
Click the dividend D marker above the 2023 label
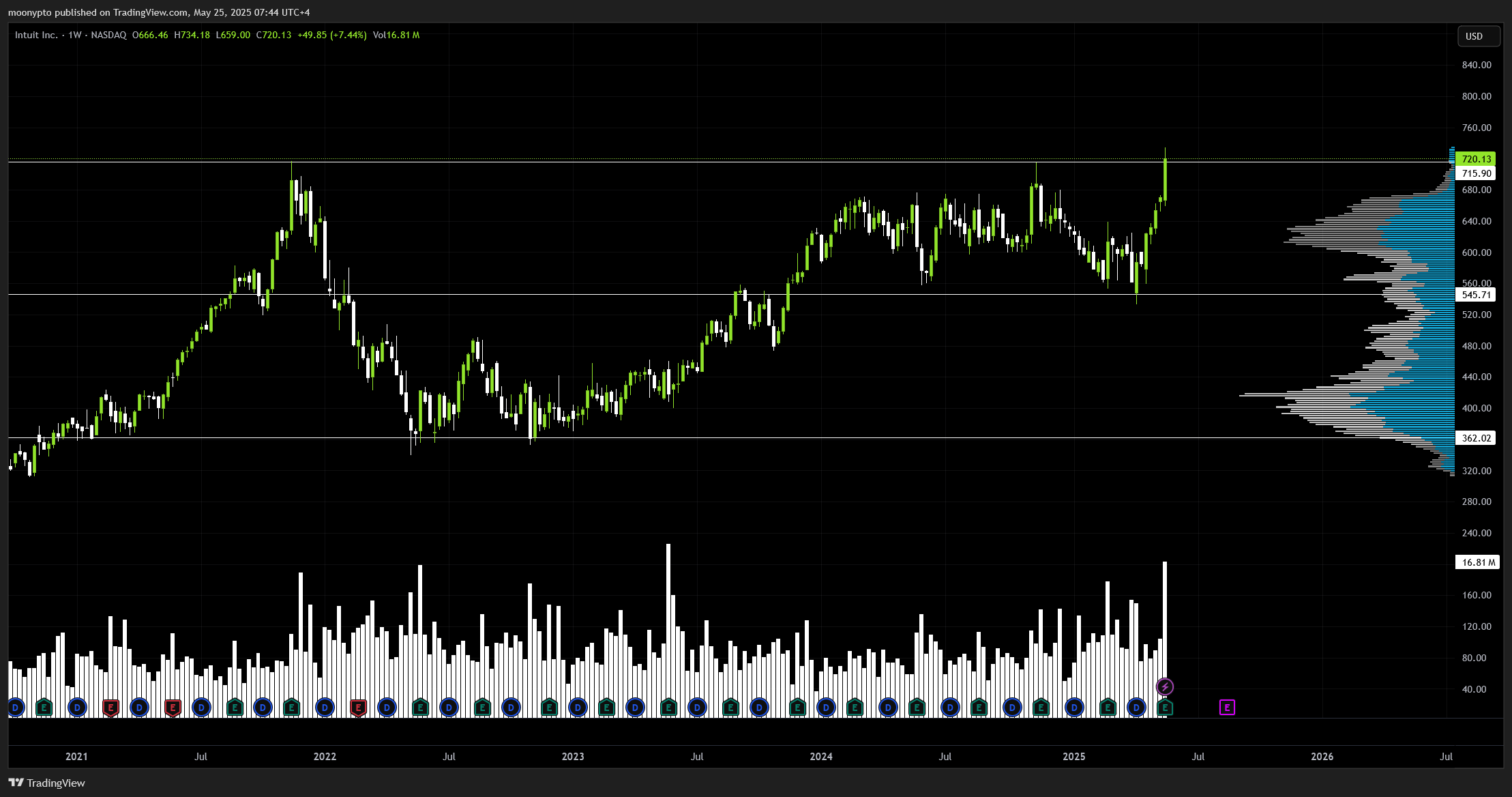578,708
